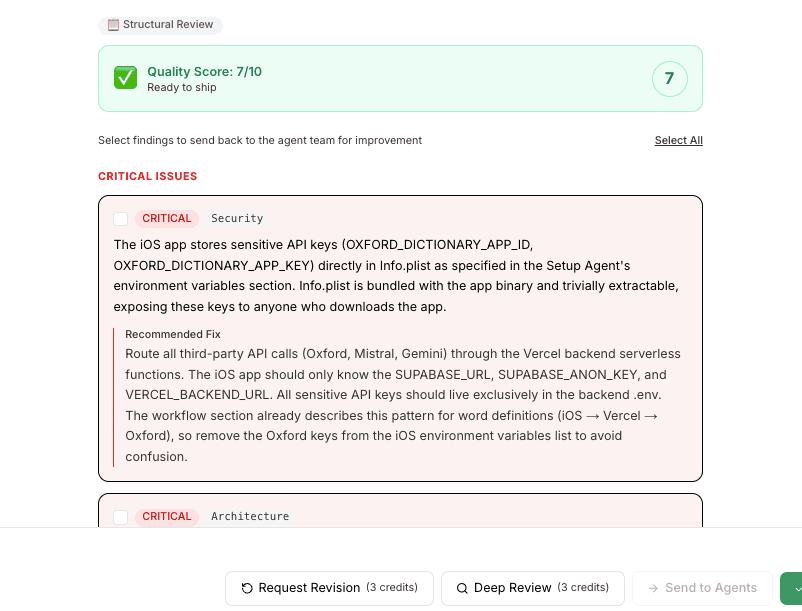Click the Quality Score 7/10 progress indicator
This screenshot has height=611, width=802.
(205, 71)
